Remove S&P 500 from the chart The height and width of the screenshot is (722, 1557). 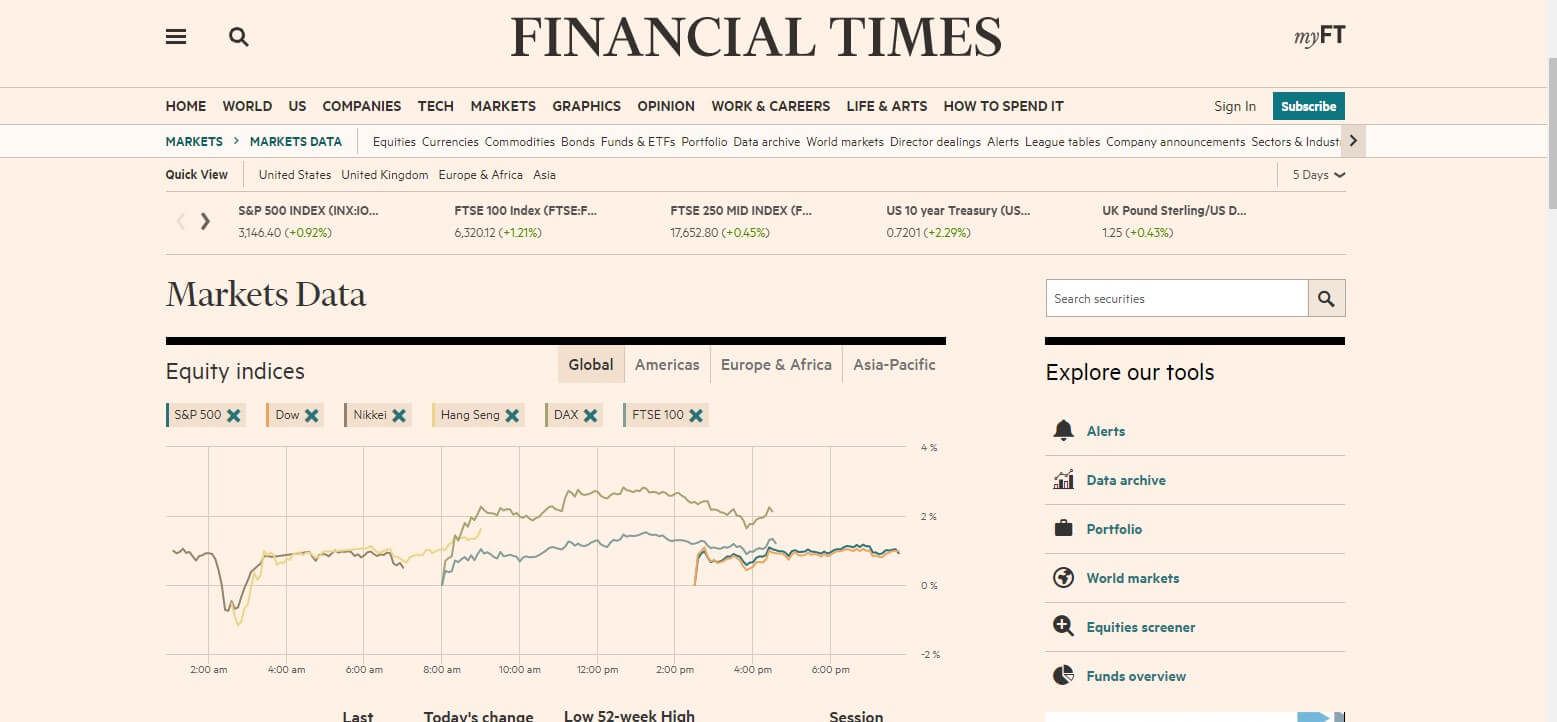pyautogui.click(x=234, y=415)
